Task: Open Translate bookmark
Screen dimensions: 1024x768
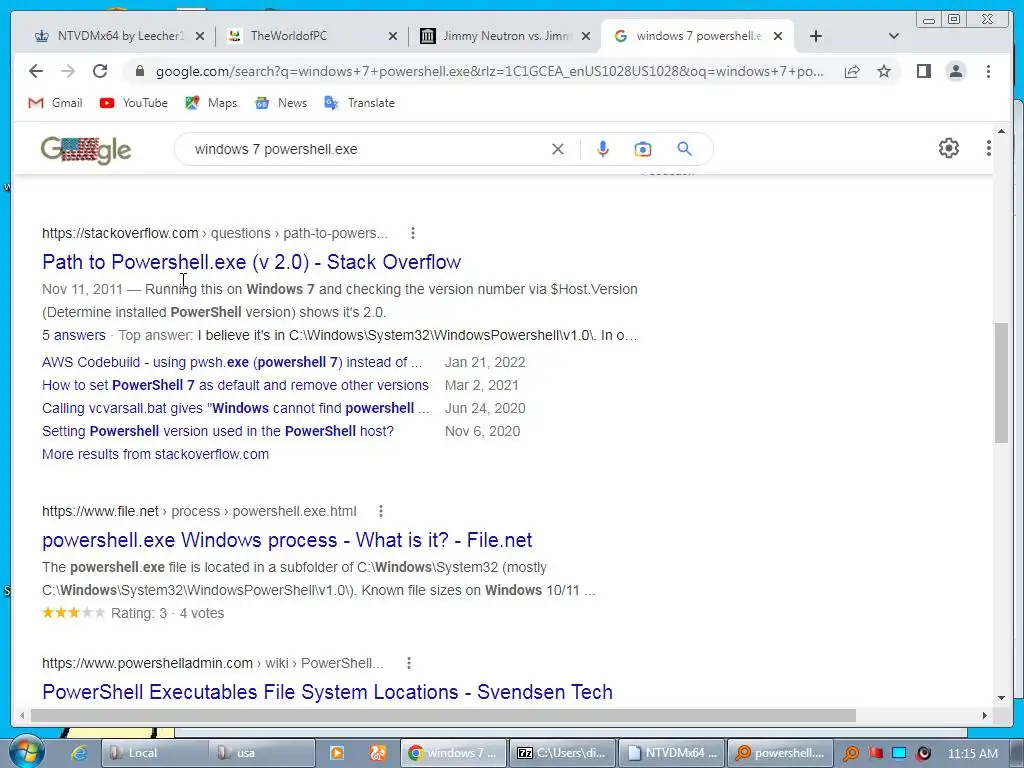Action: tap(359, 103)
